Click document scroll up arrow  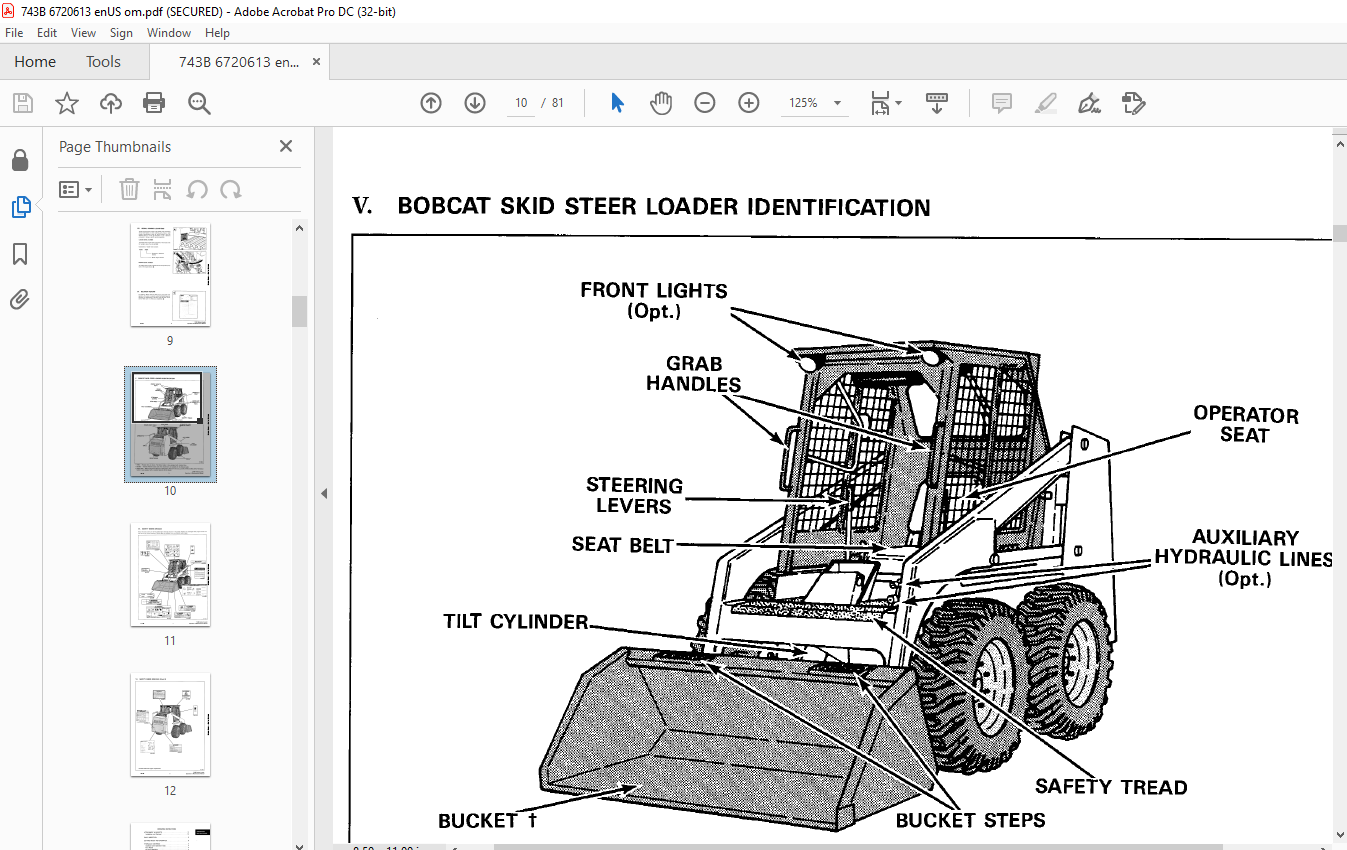(x=1339, y=144)
